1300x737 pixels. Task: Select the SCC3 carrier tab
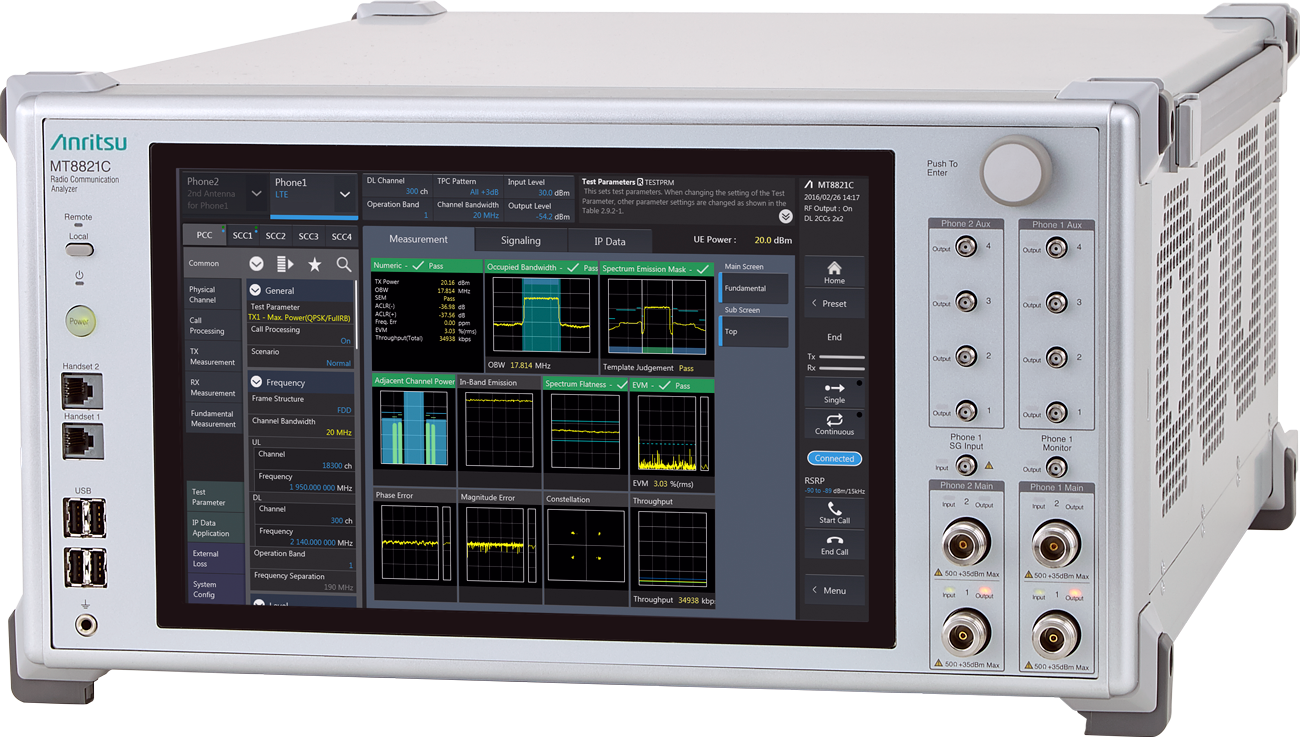click(x=309, y=236)
